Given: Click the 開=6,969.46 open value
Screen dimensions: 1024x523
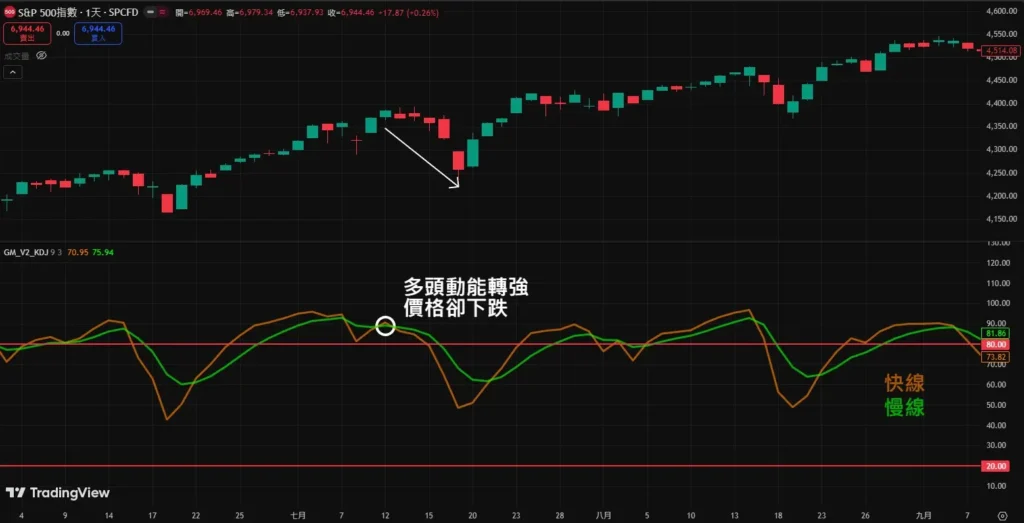Looking at the screenshot, I should [197, 12].
